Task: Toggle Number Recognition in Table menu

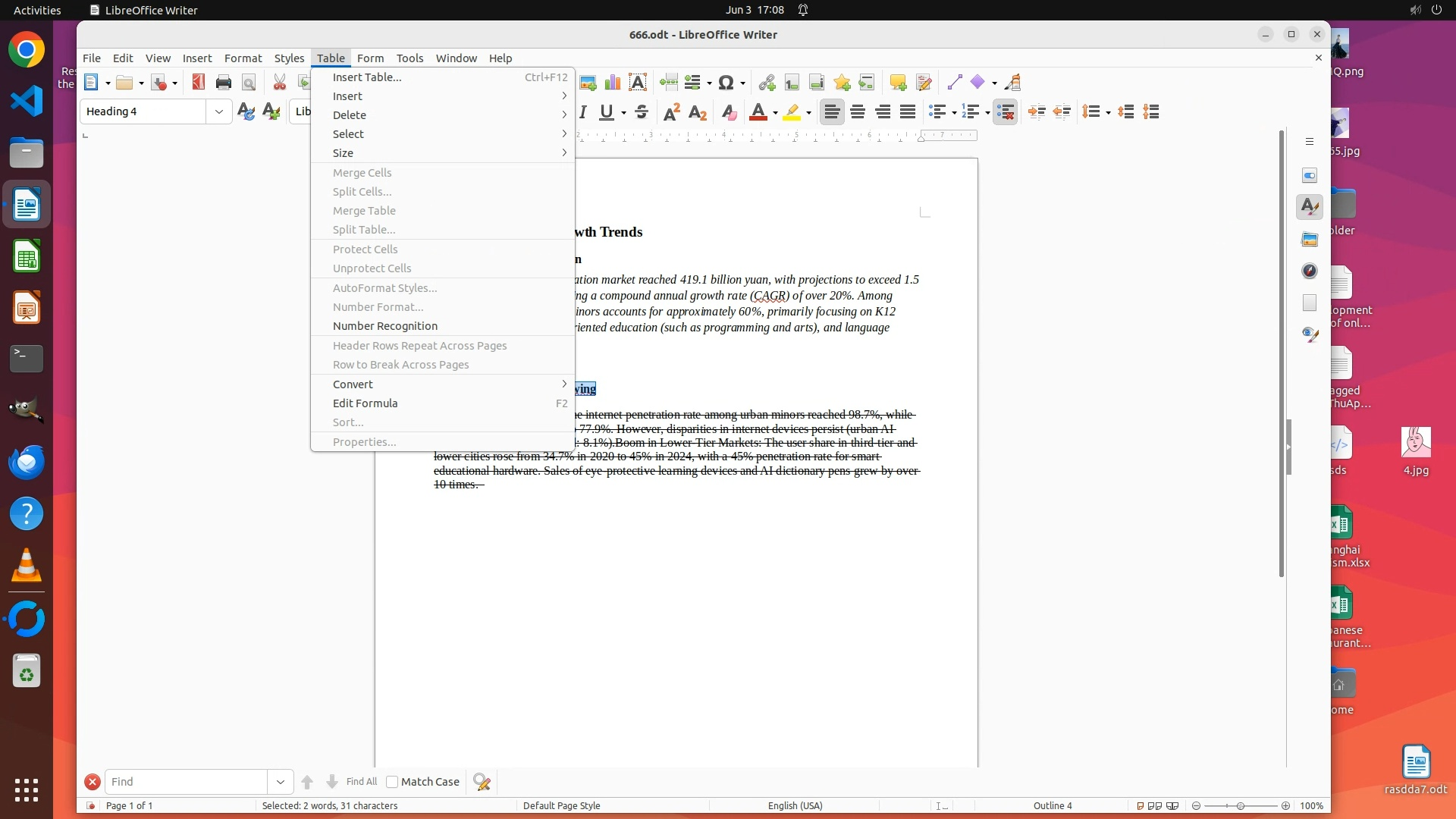Action: [385, 326]
